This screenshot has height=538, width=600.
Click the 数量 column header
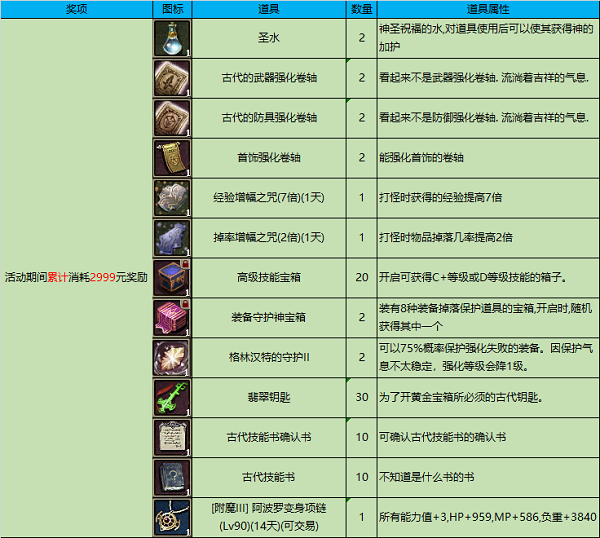pyautogui.click(x=360, y=8)
